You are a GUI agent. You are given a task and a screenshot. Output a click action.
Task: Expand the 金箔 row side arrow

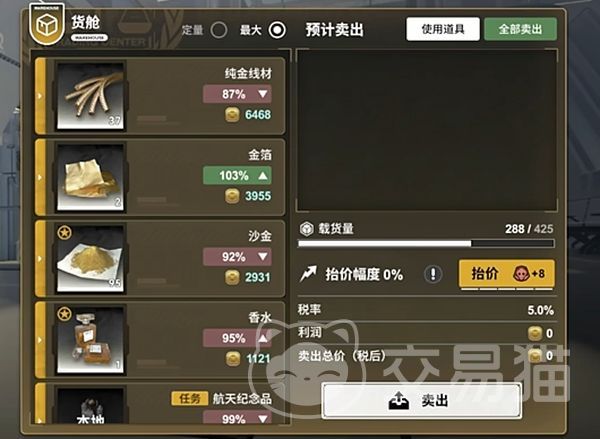40,177
